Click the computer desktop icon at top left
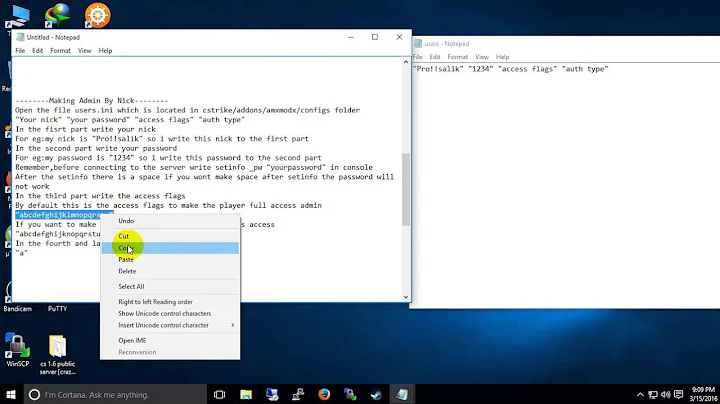 point(17,17)
